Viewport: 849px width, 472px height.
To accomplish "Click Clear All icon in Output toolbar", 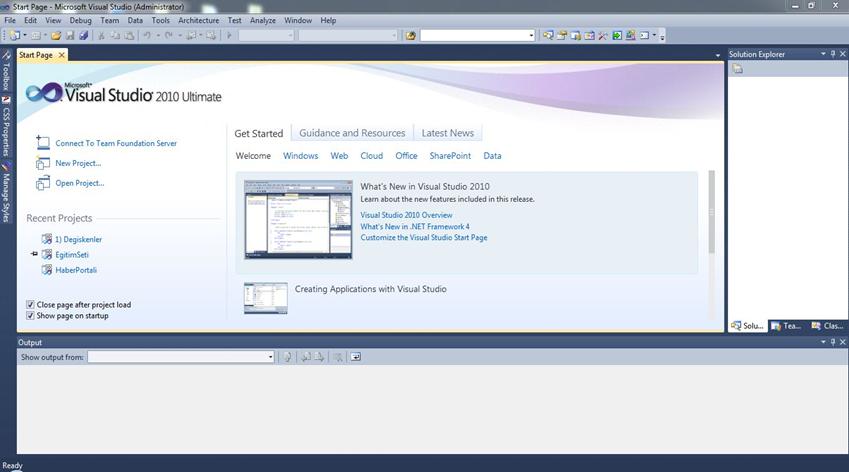I will point(338,357).
